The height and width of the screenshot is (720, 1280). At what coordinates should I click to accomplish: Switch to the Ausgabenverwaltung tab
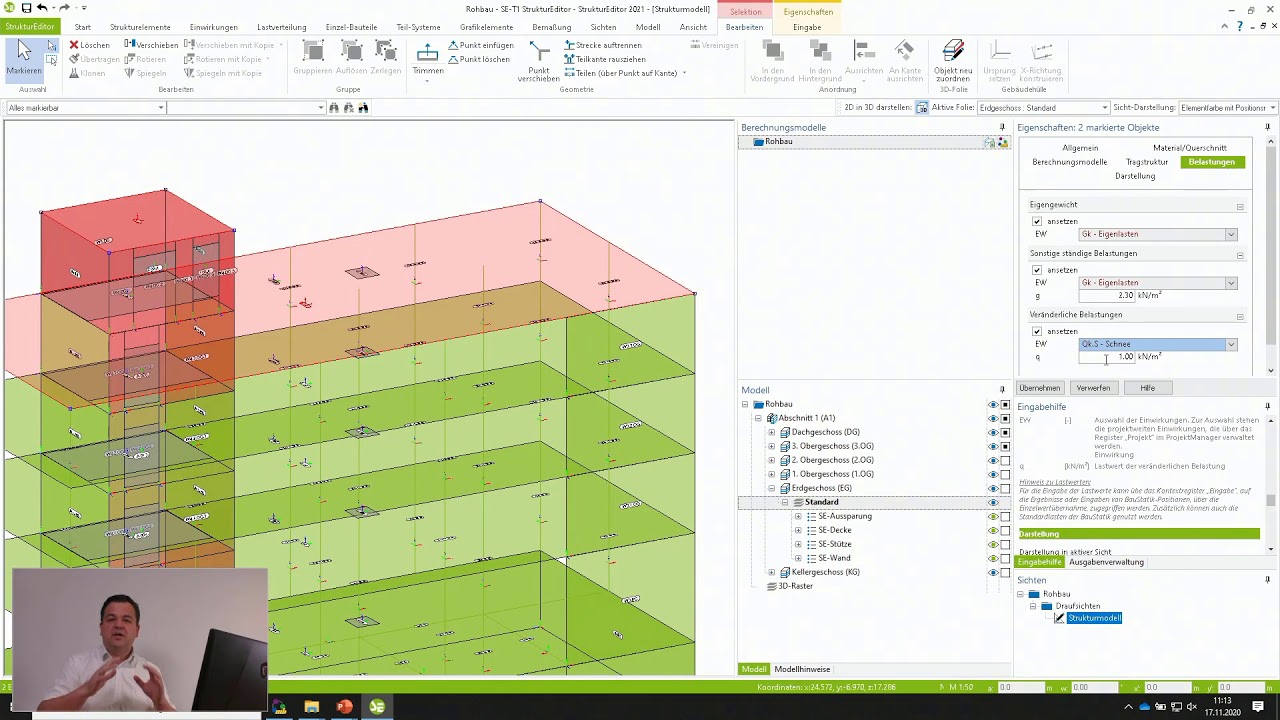1106,562
